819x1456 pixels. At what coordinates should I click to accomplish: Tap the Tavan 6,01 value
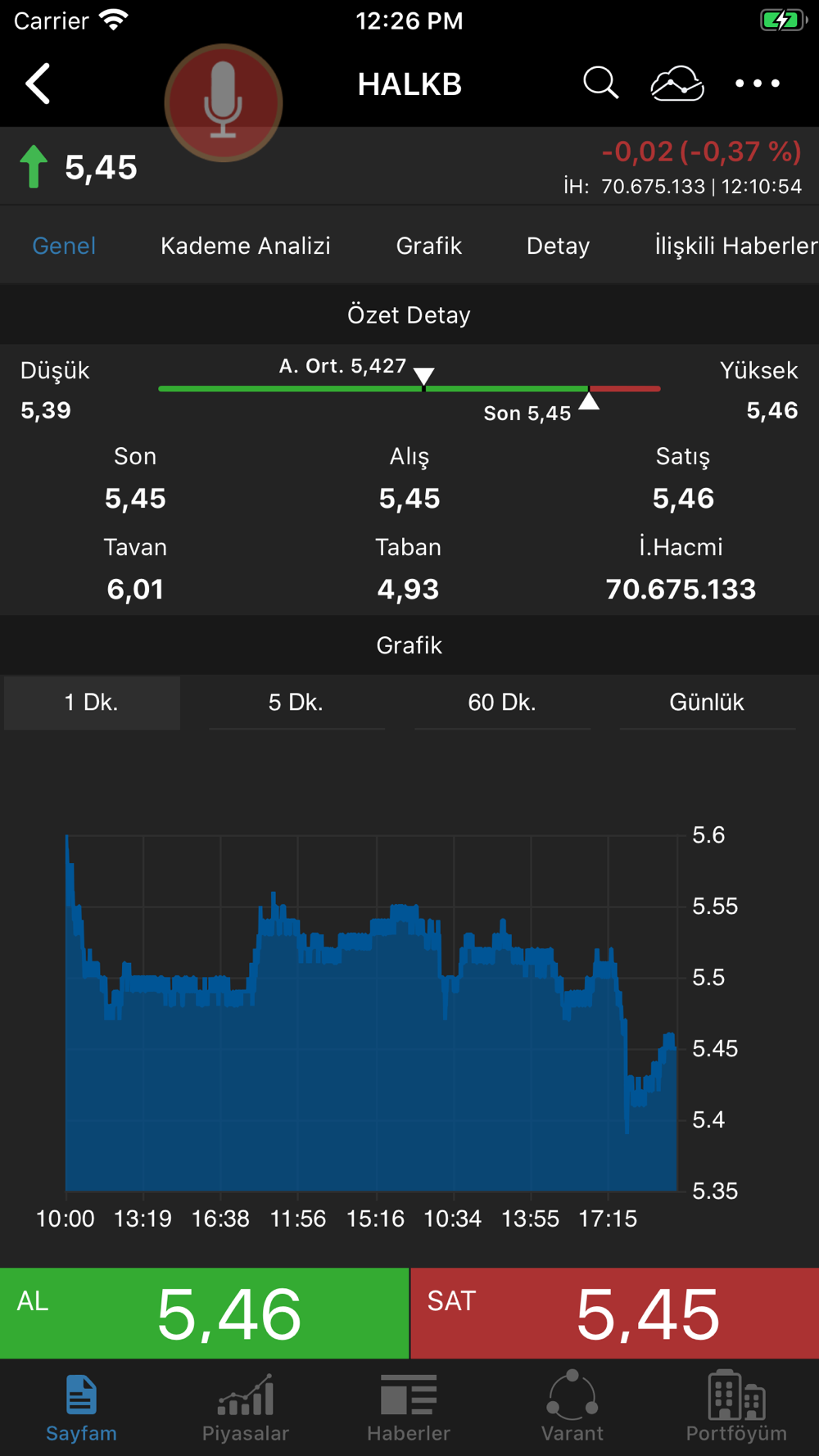point(135,590)
